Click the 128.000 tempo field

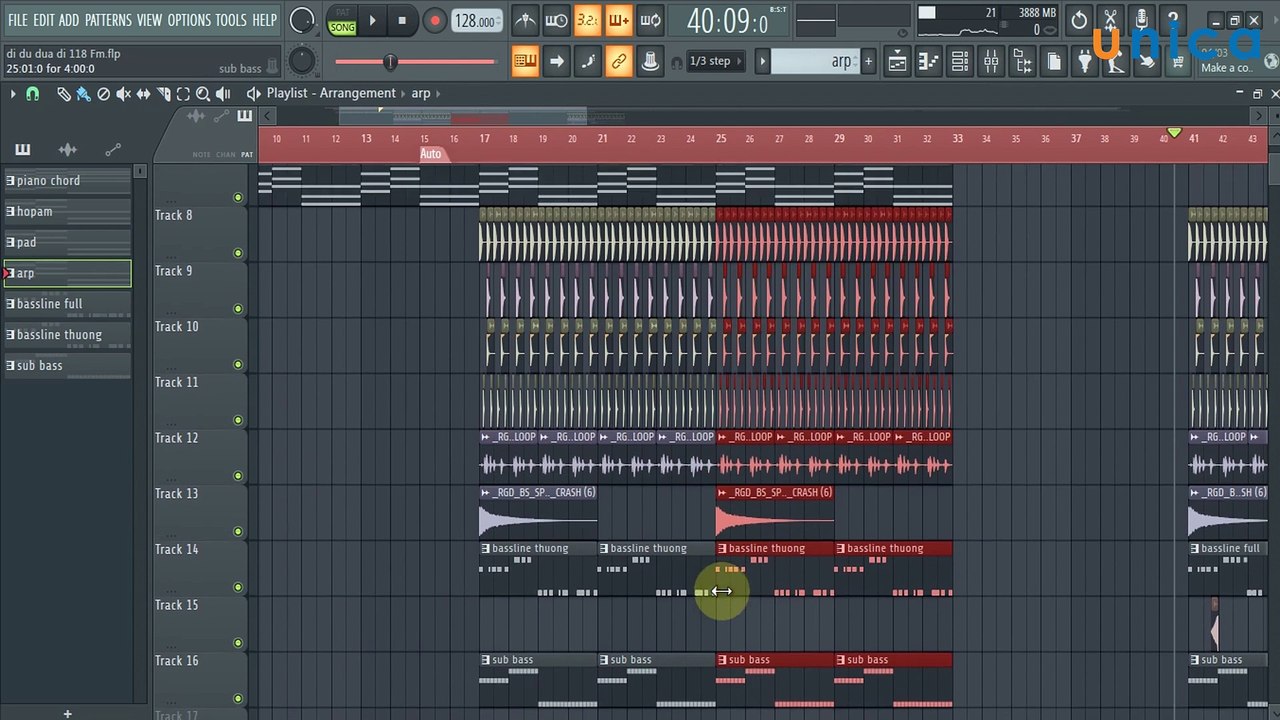click(477, 21)
